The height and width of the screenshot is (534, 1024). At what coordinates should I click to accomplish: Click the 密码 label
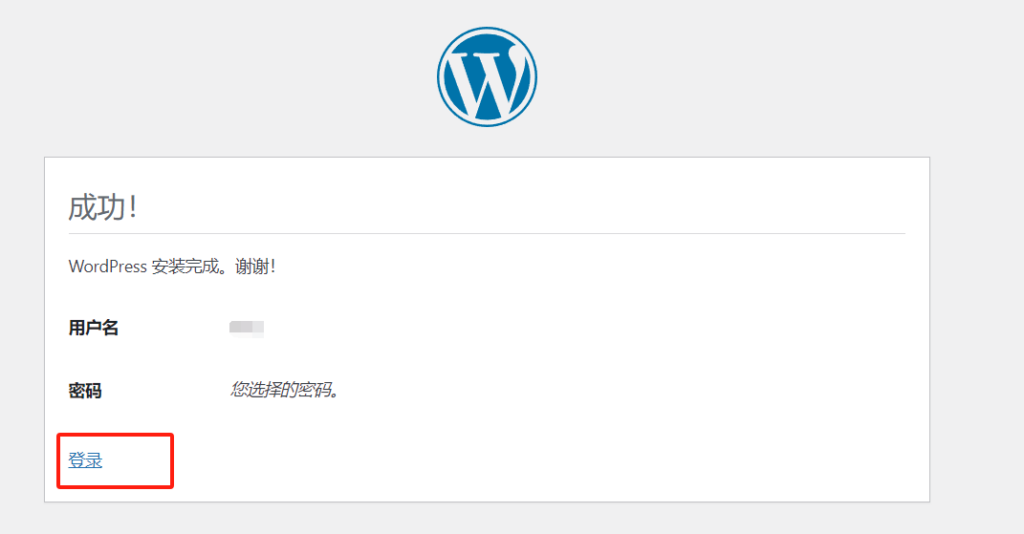click(85, 390)
